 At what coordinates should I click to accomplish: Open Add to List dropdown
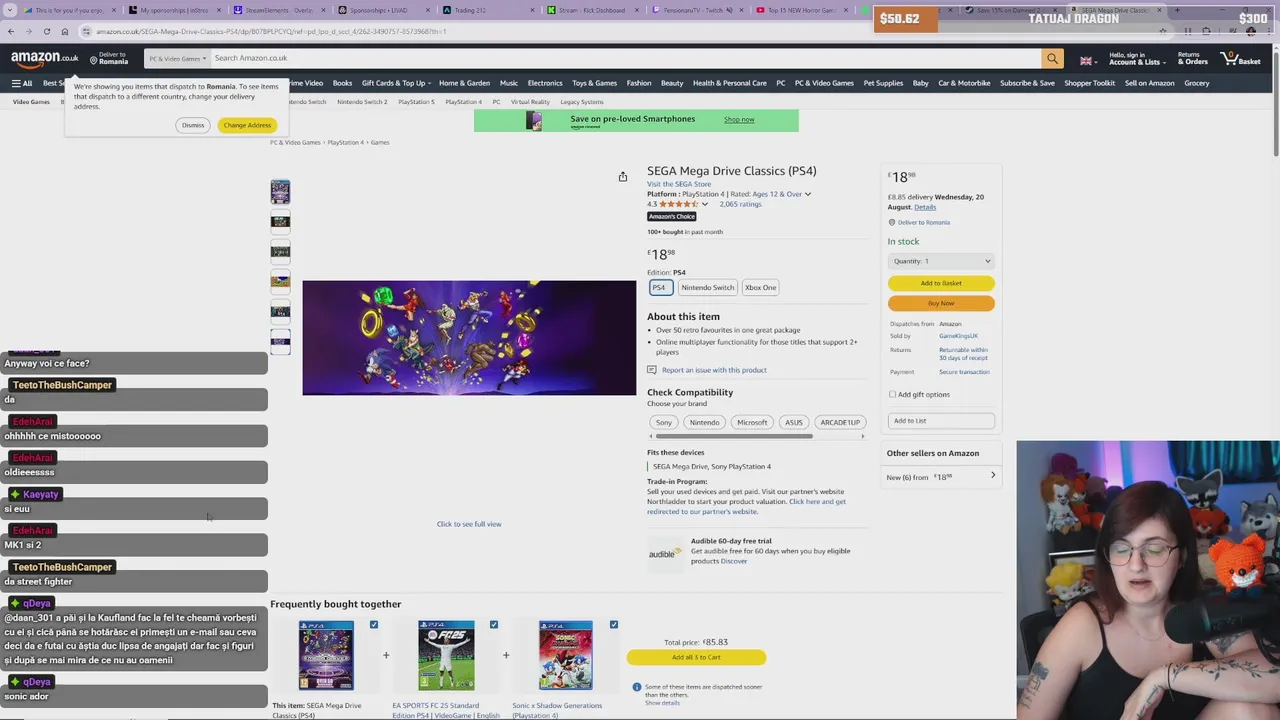(x=941, y=421)
